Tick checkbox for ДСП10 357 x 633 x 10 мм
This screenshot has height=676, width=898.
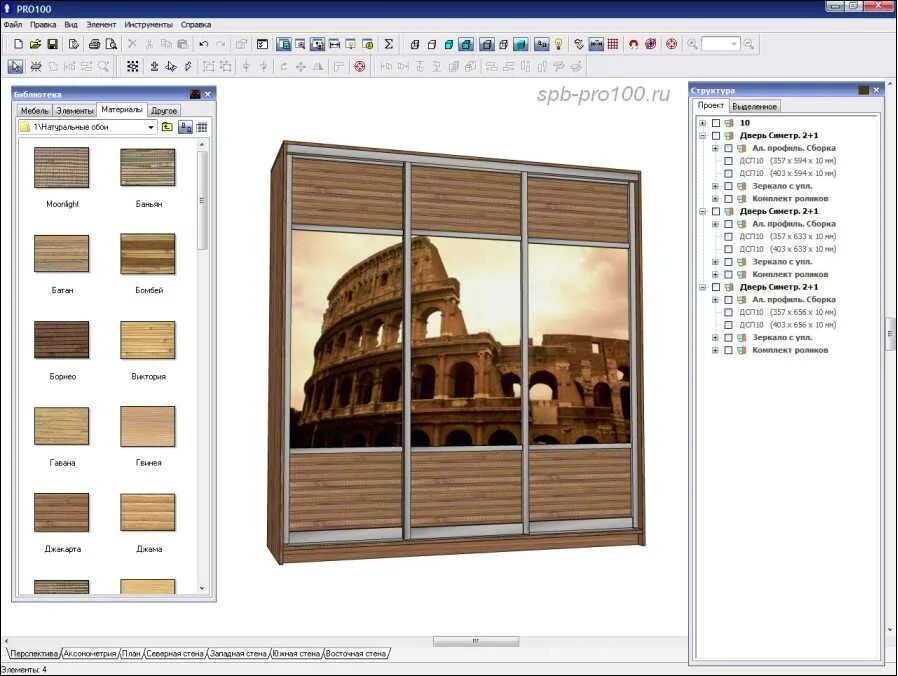[728, 236]
